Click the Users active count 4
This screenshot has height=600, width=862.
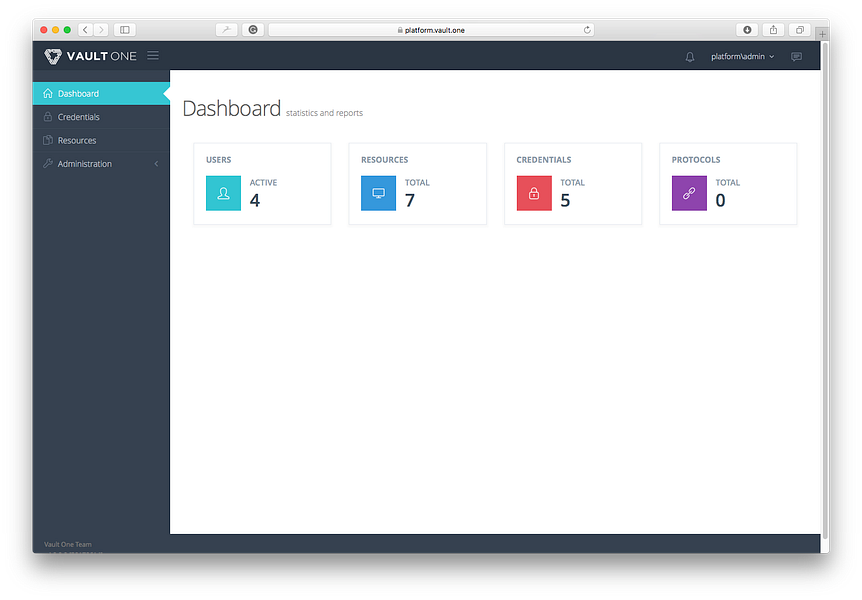(255, 200)
